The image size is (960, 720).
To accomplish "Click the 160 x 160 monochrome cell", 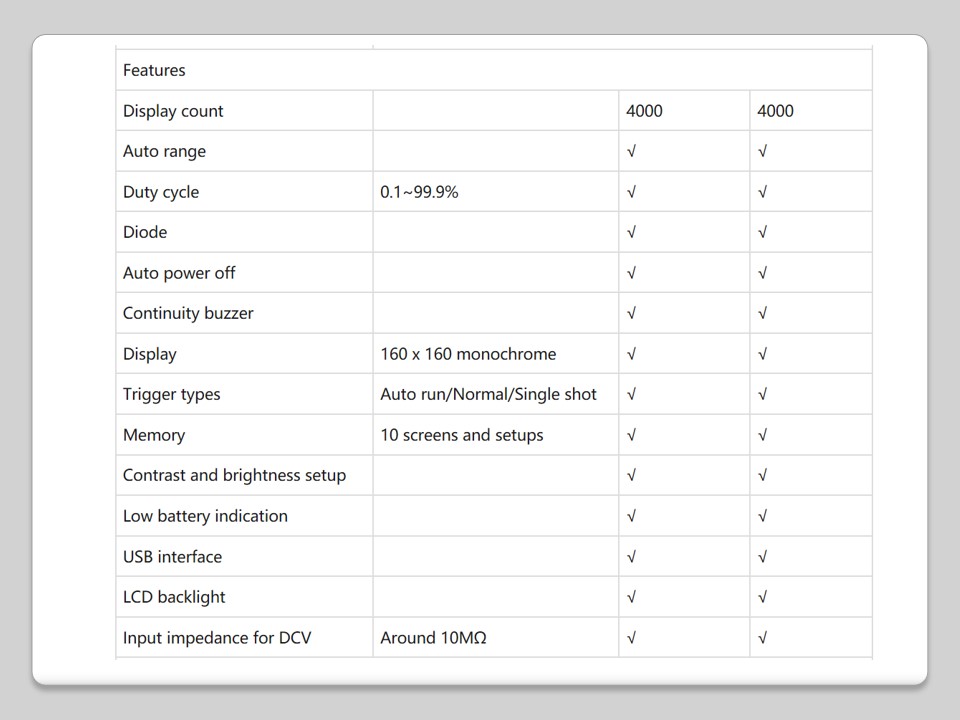I will pos(468,354).
